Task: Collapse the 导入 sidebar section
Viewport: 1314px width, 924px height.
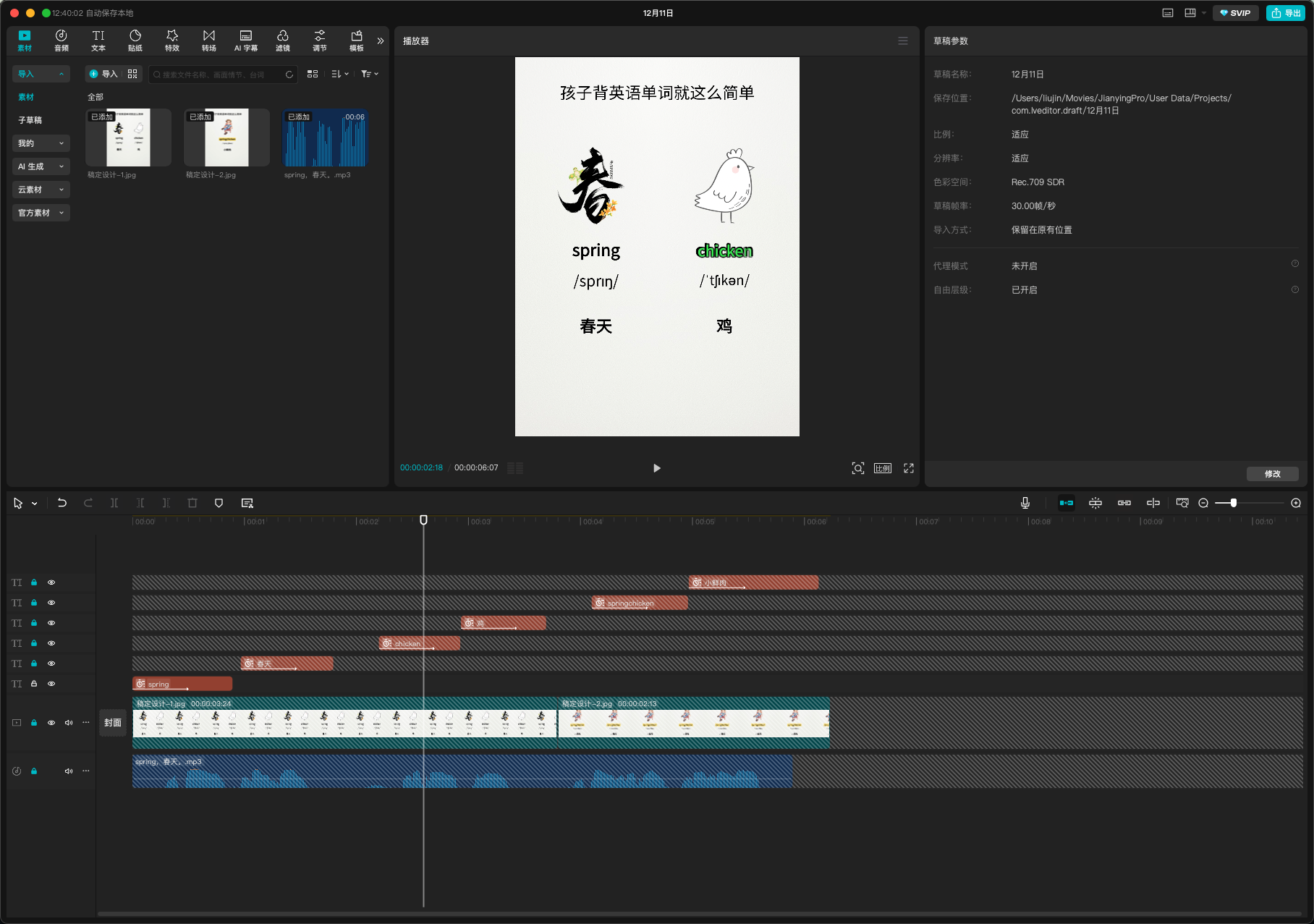Action: click(x=41, y=74)
